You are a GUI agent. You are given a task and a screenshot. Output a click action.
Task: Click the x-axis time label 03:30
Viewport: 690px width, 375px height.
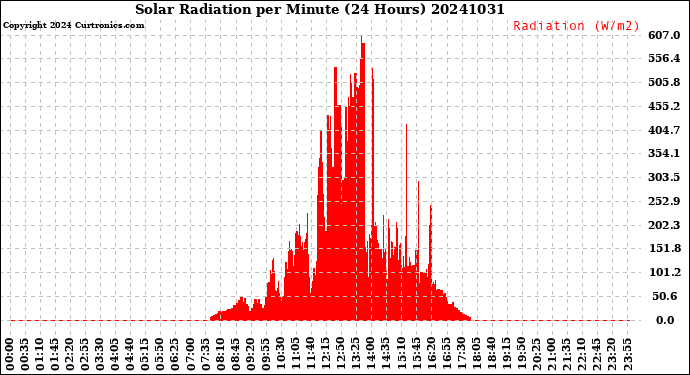pyautogui.click(x=100, y=355)
